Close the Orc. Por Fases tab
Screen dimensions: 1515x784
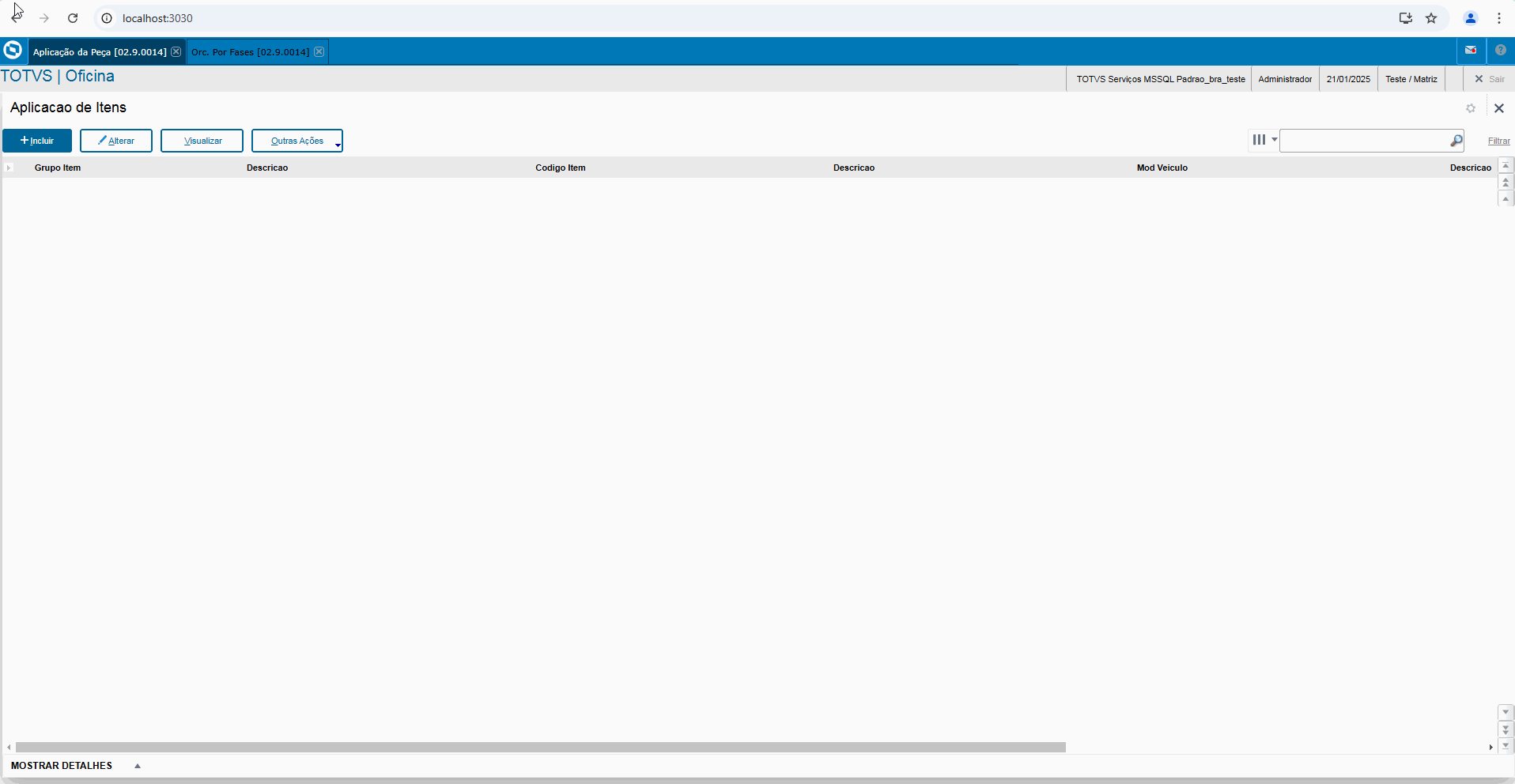pos(319,51)
